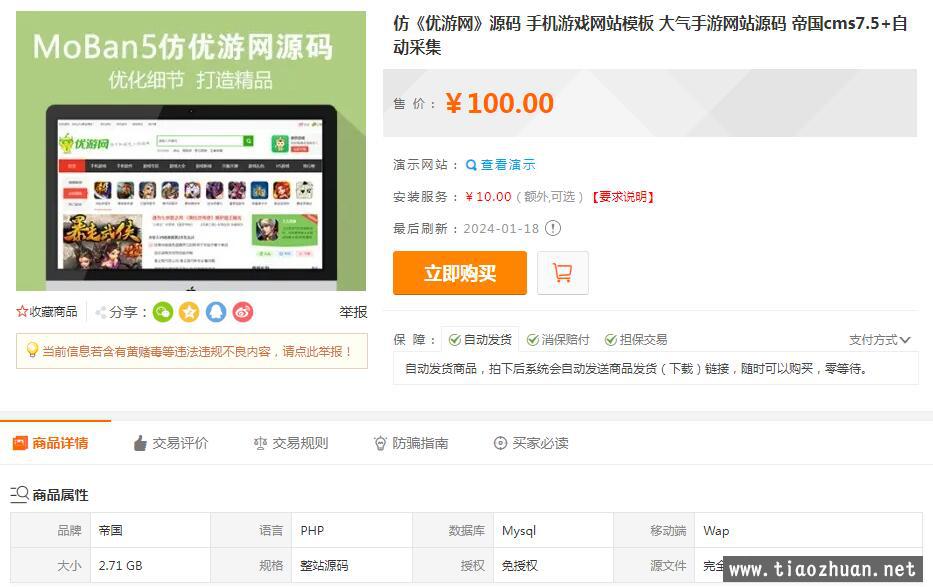Click the 2024-01-18 refresh date
The image size is (933, 587).
click(501, 228)
